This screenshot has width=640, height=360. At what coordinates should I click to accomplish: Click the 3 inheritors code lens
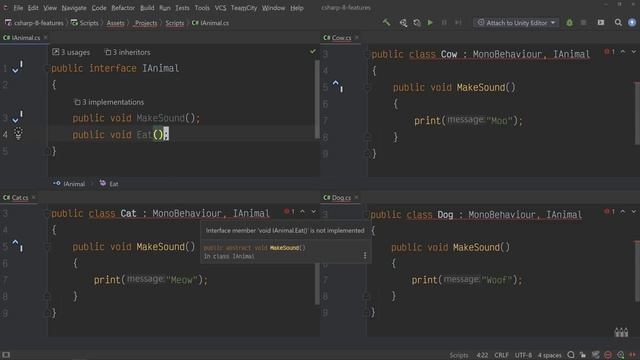click(128, 52)
